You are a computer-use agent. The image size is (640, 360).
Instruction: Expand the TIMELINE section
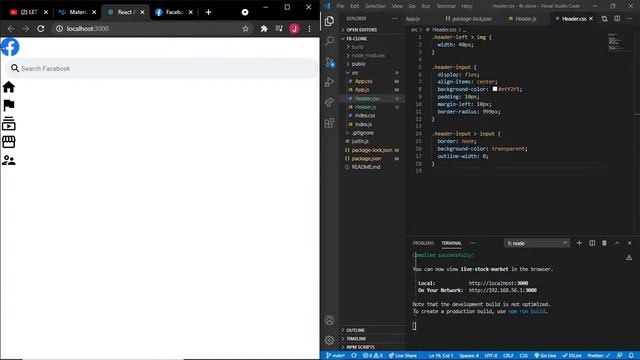pyautogui.click(x=356, y=339)
